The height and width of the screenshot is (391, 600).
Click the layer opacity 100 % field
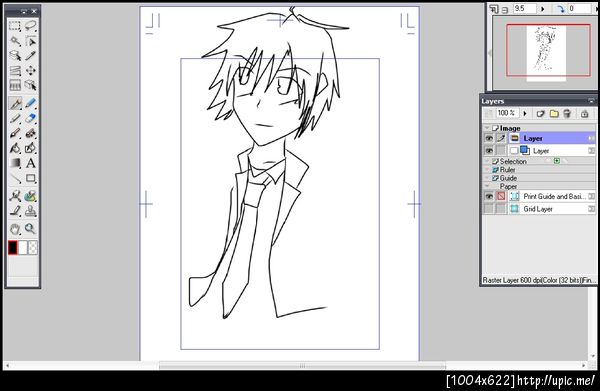[x=507, y=113]
